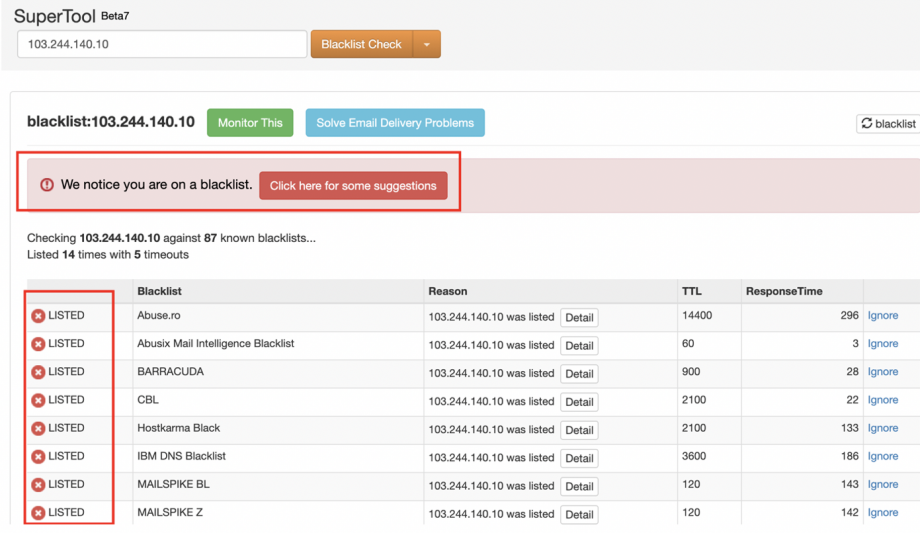This screenshot has height=533, width=920.
Task: Click the LISTED icon for MAILSPIKE BL
Action: [38, 485]
